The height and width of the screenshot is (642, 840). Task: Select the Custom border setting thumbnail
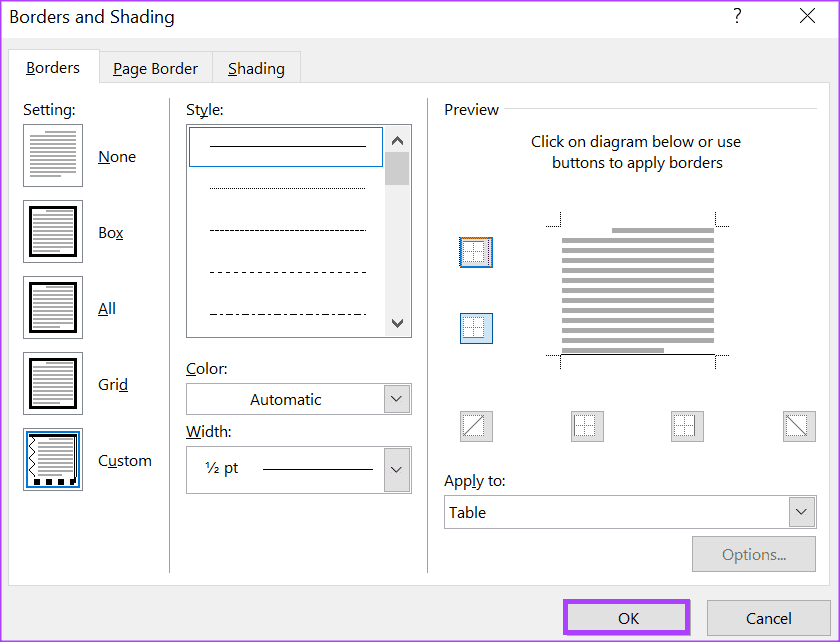pyautogui.click(x=53, y=460)
